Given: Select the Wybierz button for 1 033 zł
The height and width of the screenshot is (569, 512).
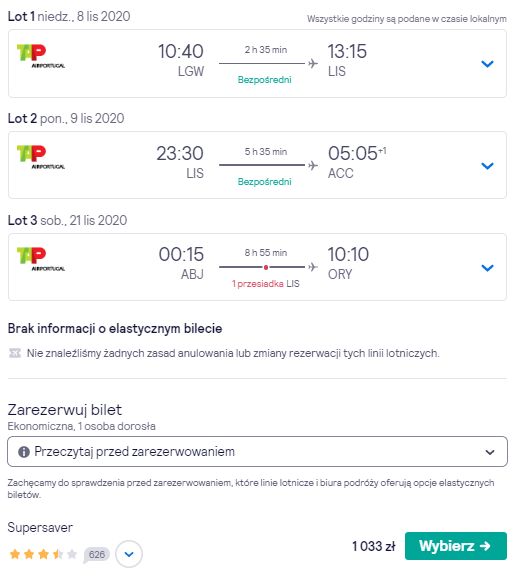Looking at the screenshot, I should [x=456, y=546].
